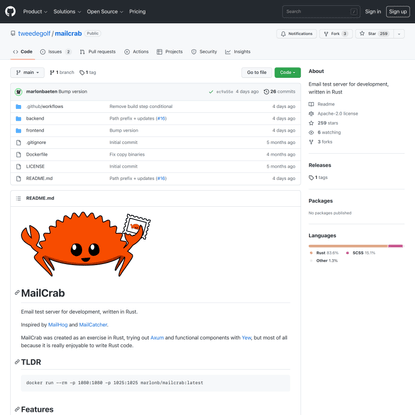This screenshot has height=415, width=415.
Task: Open the mailcrab repository link
Action: coord(68,33)
